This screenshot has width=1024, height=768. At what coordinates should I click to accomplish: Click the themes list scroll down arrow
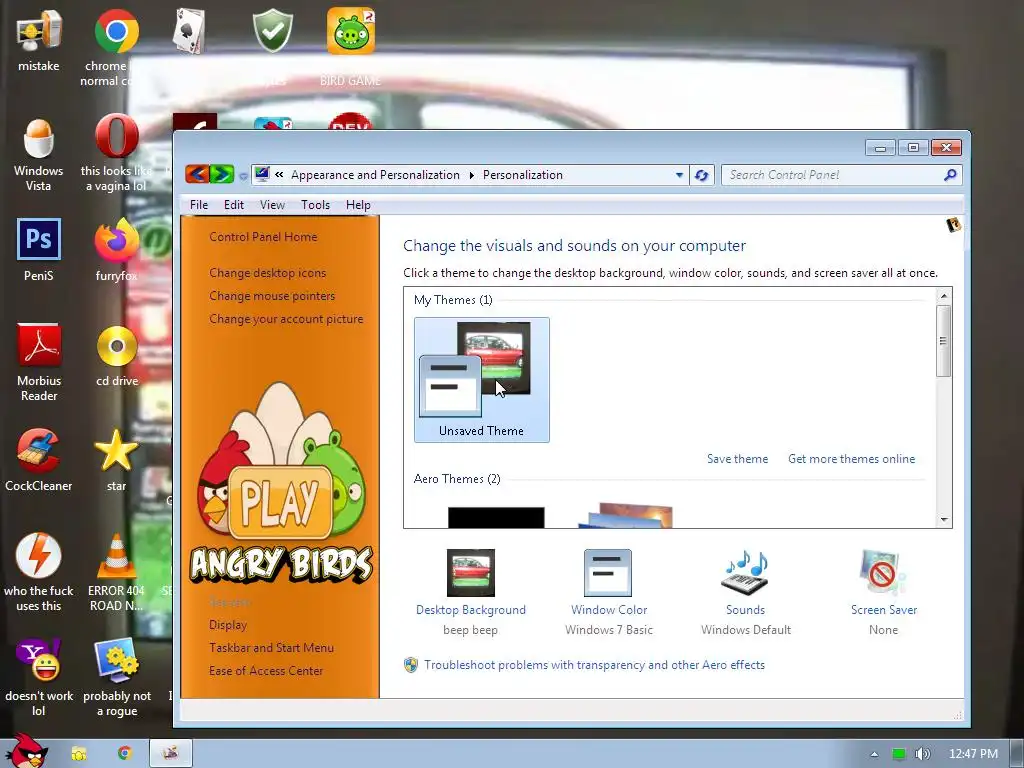coord(944,520)
